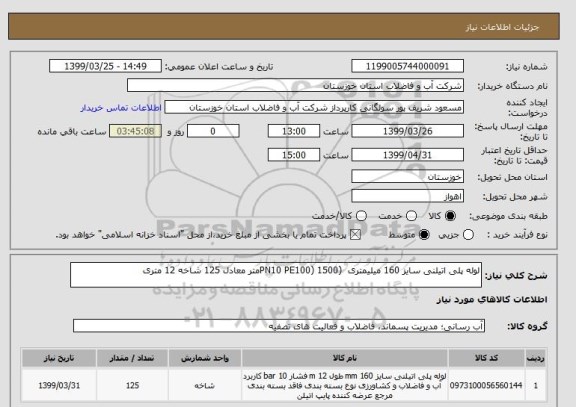Select the کالا/خدمت radio button
576x407 pixels.
click(361, 216)
